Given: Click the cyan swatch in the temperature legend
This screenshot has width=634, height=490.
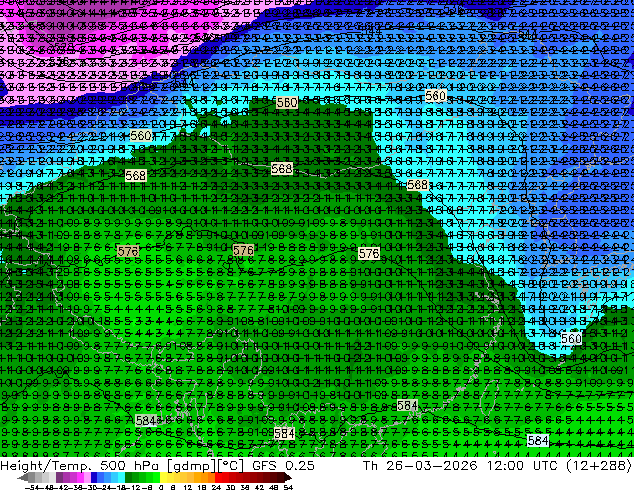Looking at the screenshot, I should pyautogui.click(x=121, y=477).
